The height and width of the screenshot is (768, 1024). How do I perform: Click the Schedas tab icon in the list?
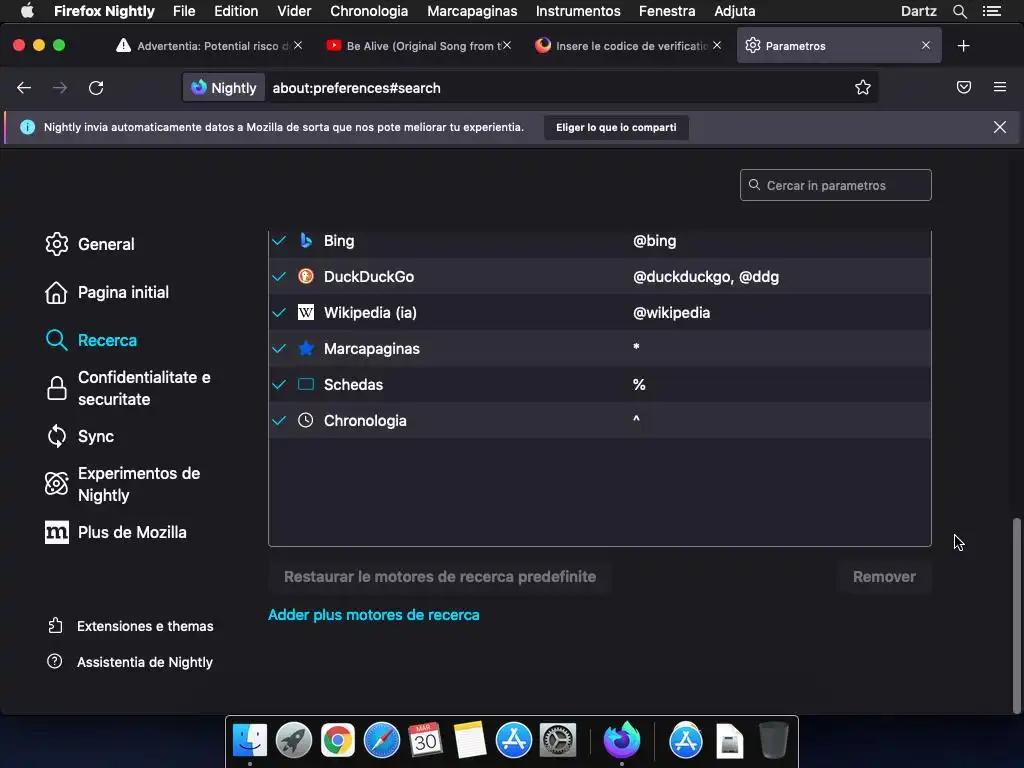point(306,384)
